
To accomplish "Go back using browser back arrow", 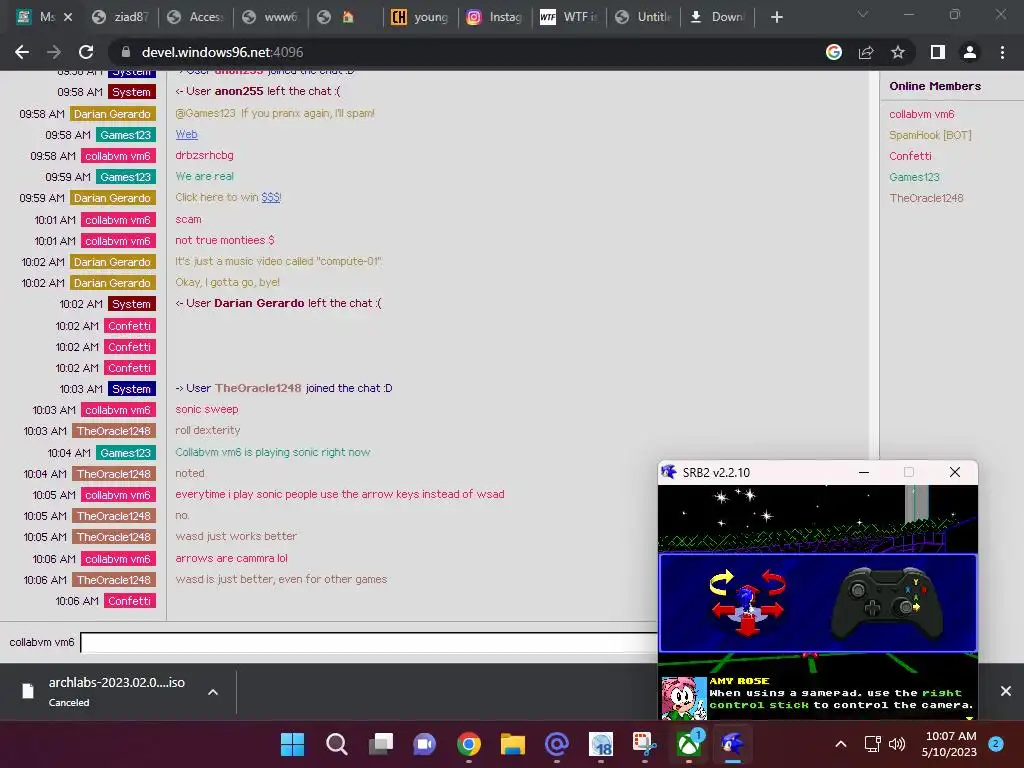I will 22,52.
